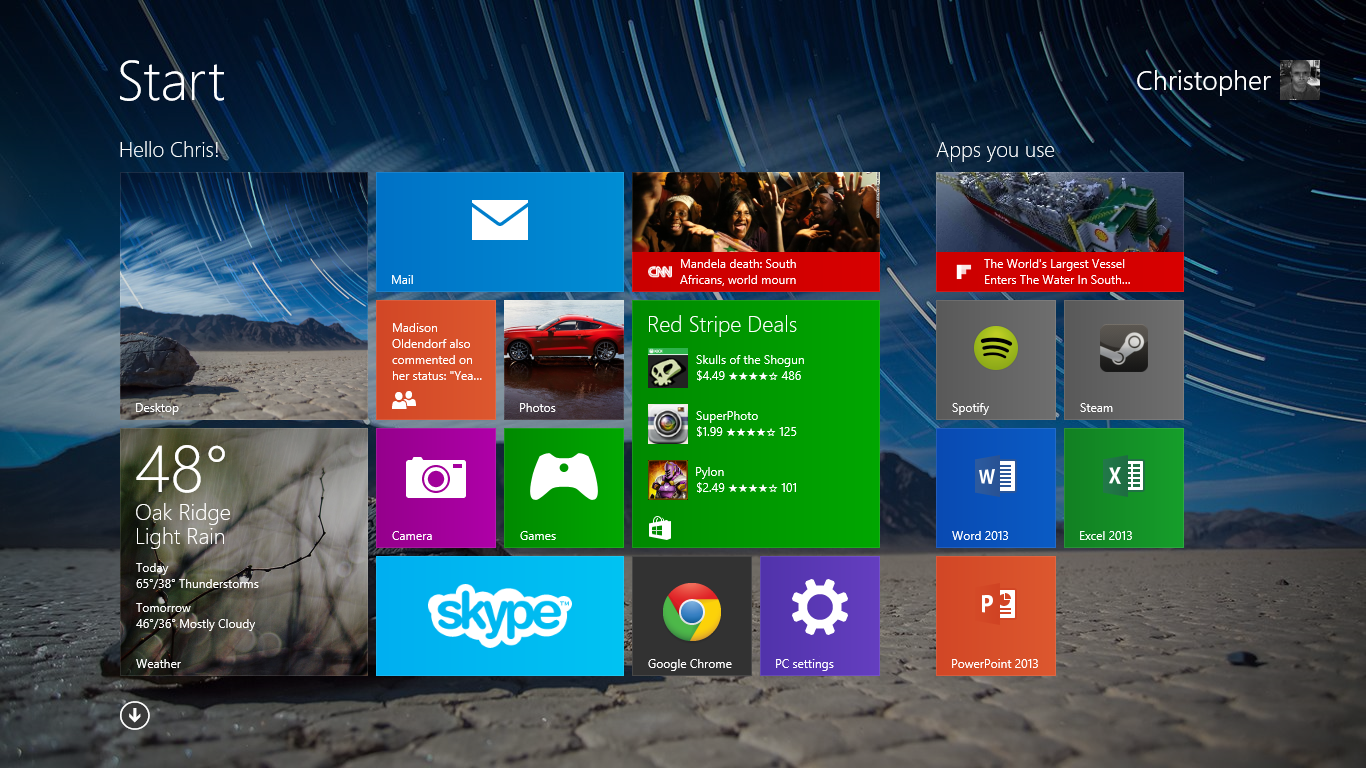Click the SuperPhoto app icon
Viewport: 1366px width, 768px height.
coord(668,424)
